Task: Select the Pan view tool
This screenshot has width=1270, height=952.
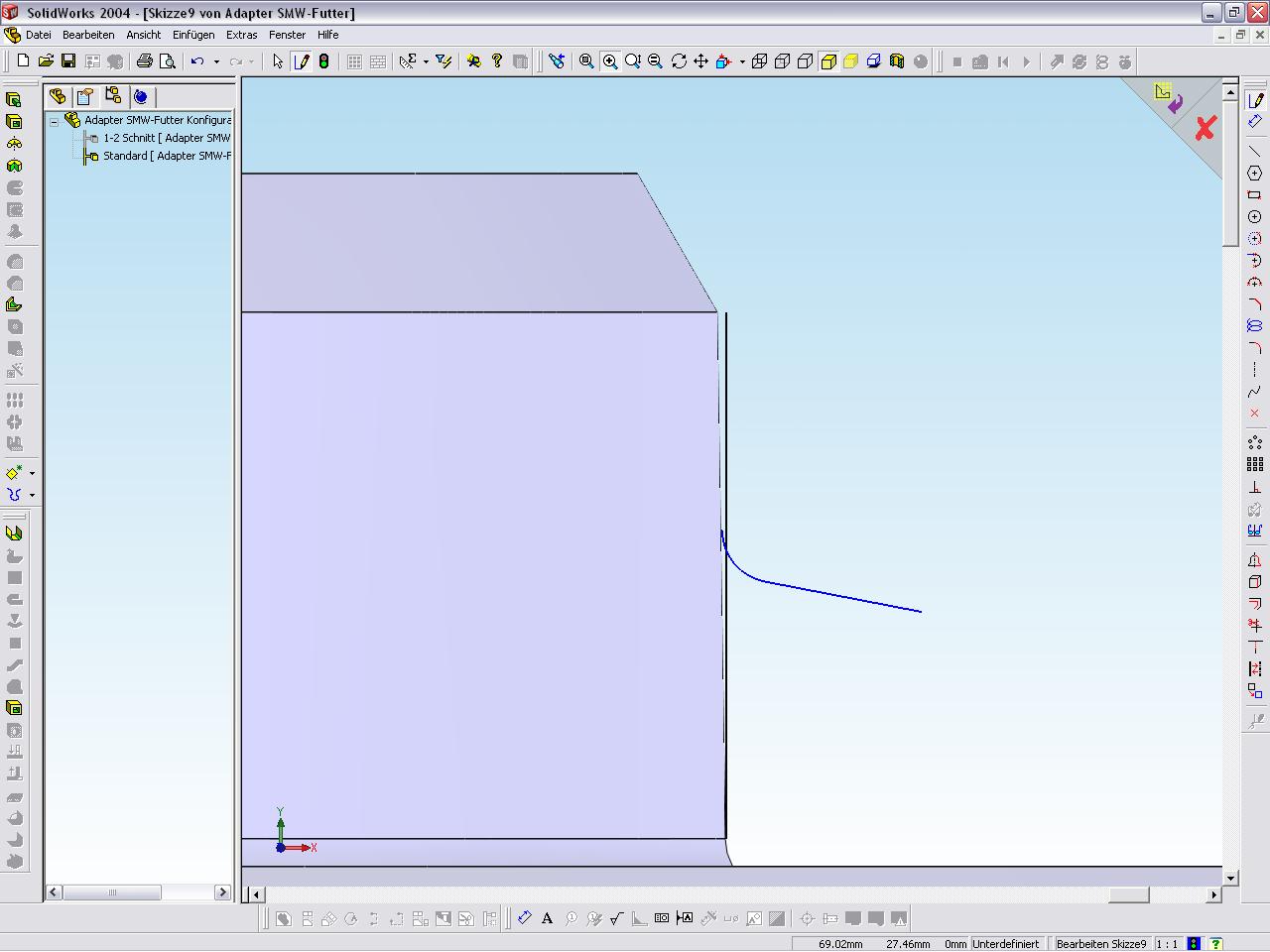Action: [700, 61]
